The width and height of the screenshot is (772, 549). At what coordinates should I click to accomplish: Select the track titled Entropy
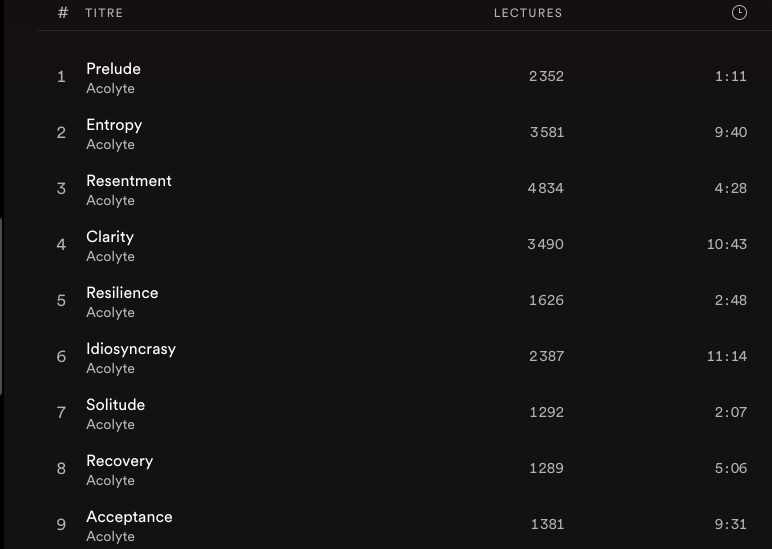pos(114,125)
